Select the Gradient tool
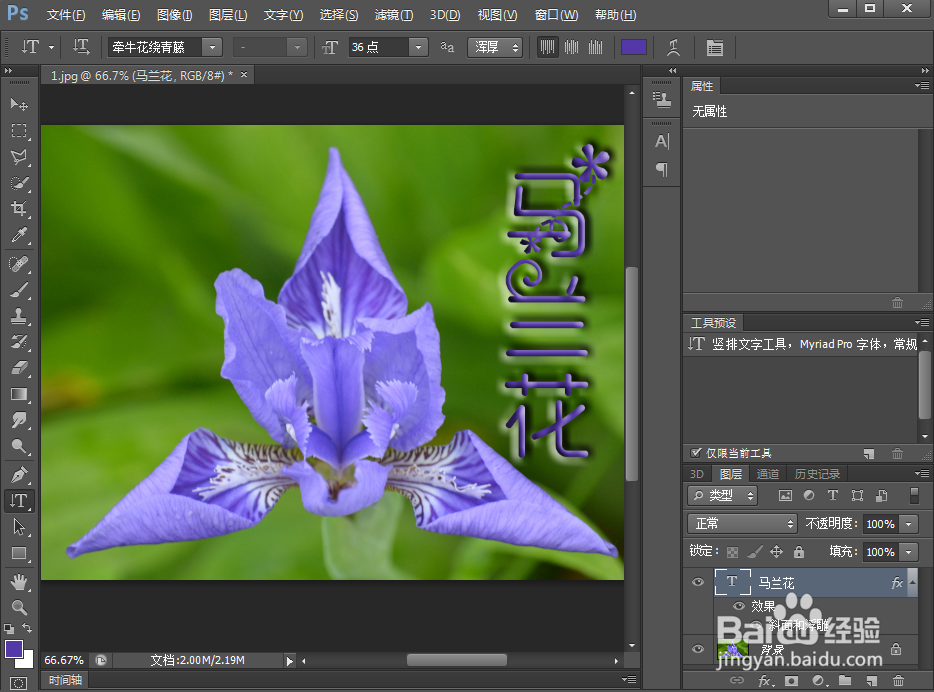The height and width of the screenshot is (692, 934). coord(19,394)
